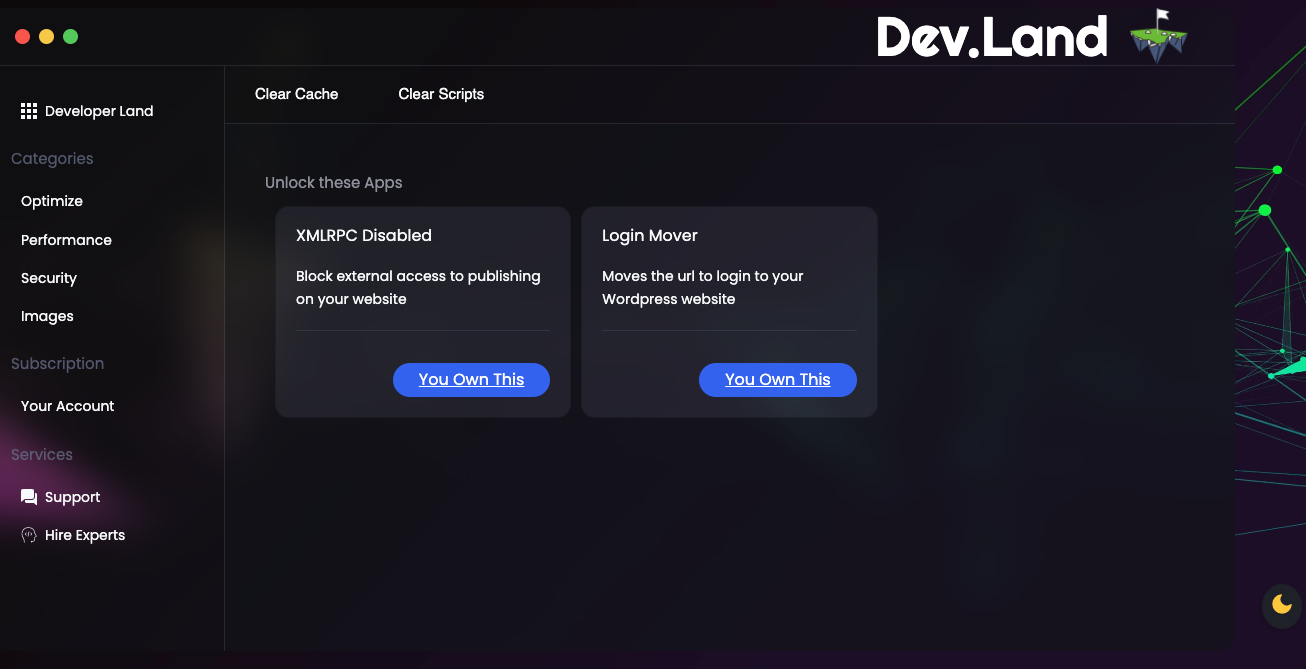
Task: Click the Developer Land grid icon
Action: tap(29, 111)
